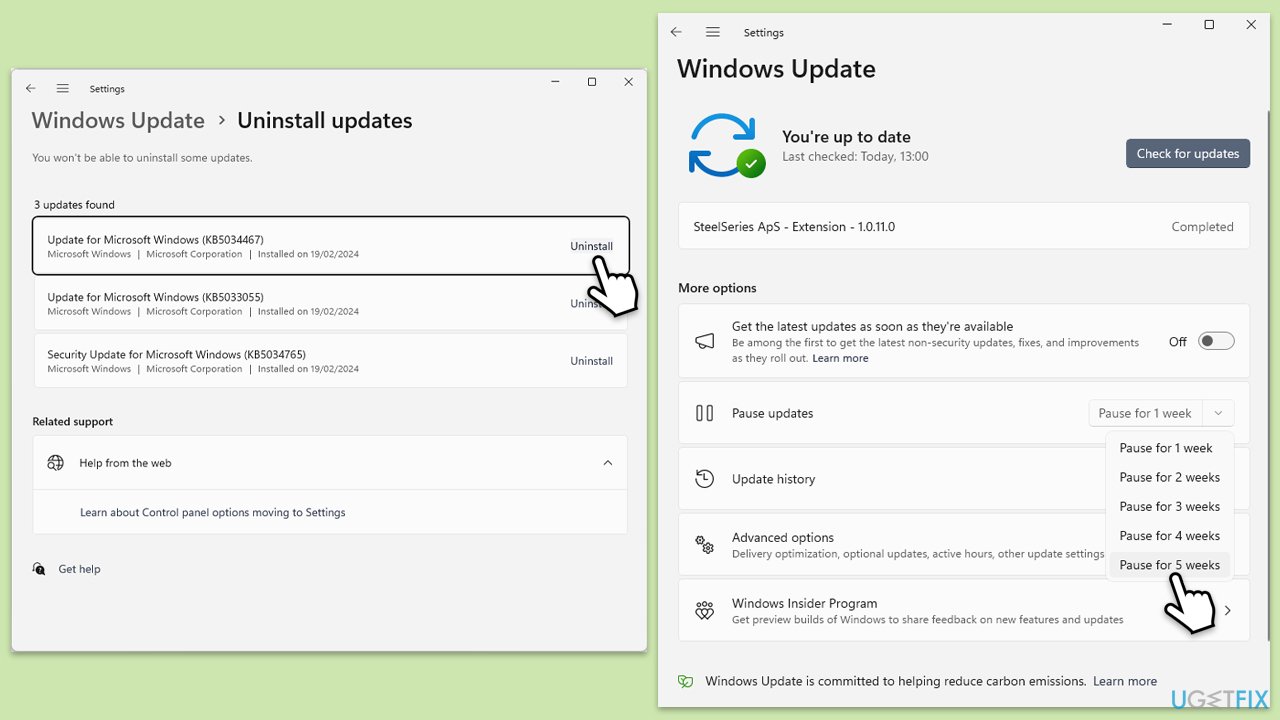This screenshot has height=720, width=1280.
Task: Click the green leaf carbon emissions icon
Action: point(685,681)
